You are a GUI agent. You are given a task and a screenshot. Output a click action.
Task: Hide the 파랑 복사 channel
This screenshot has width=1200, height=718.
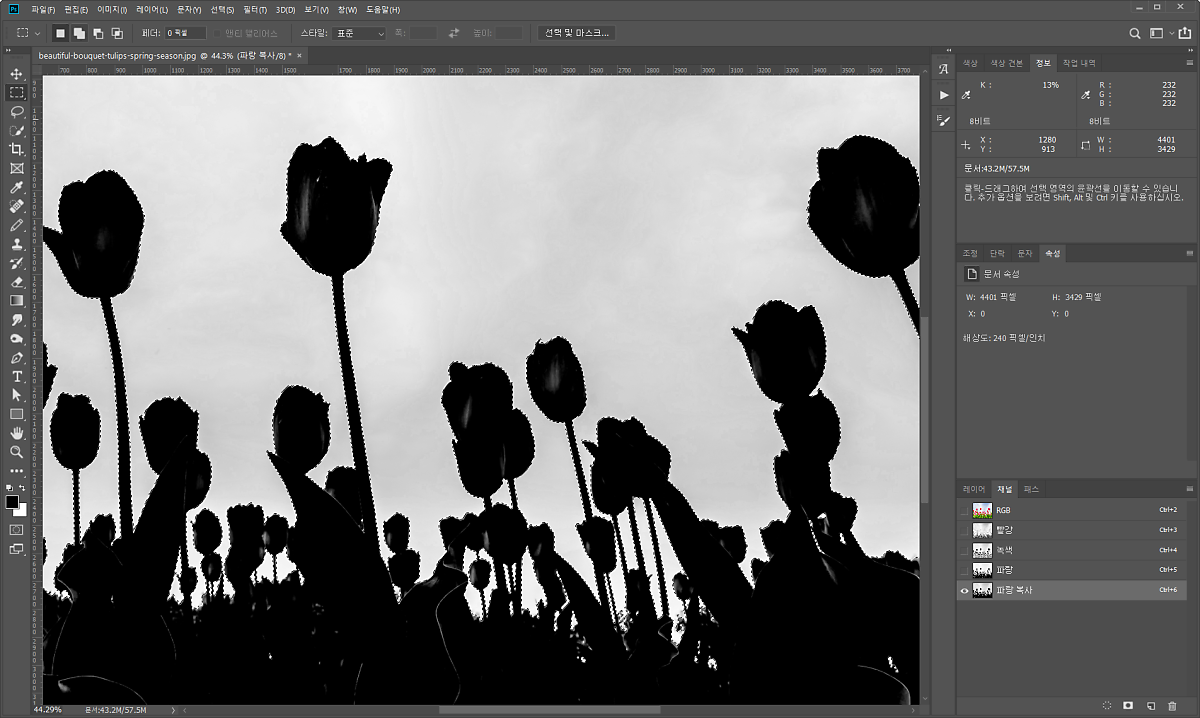click(965, 591)
